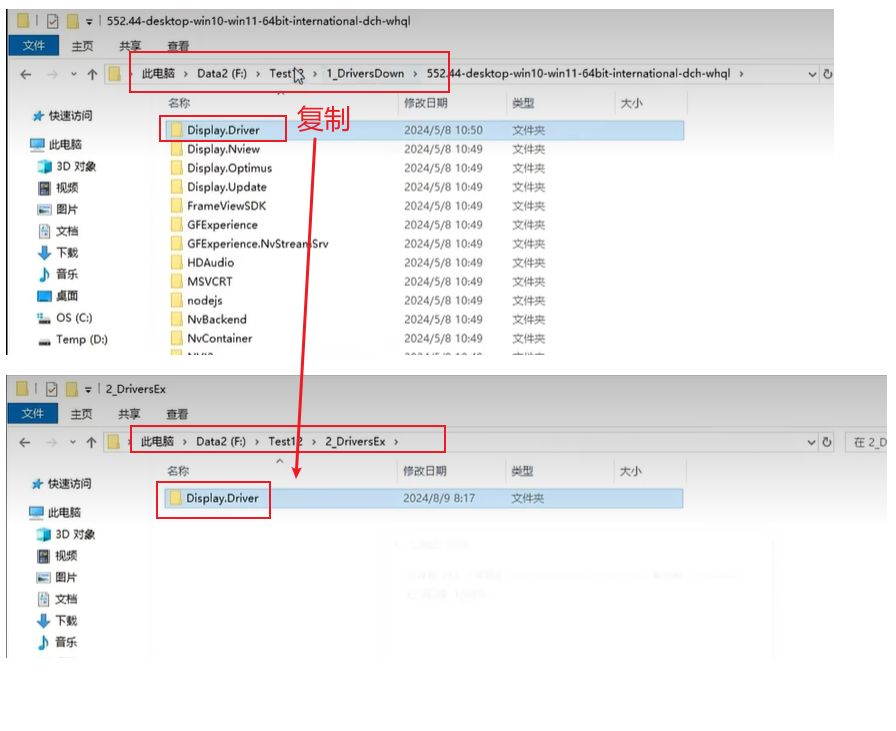The image size is (896, 731).
Task: Open the GFExperience.NvStreamSrv folder
Action: 257,243
